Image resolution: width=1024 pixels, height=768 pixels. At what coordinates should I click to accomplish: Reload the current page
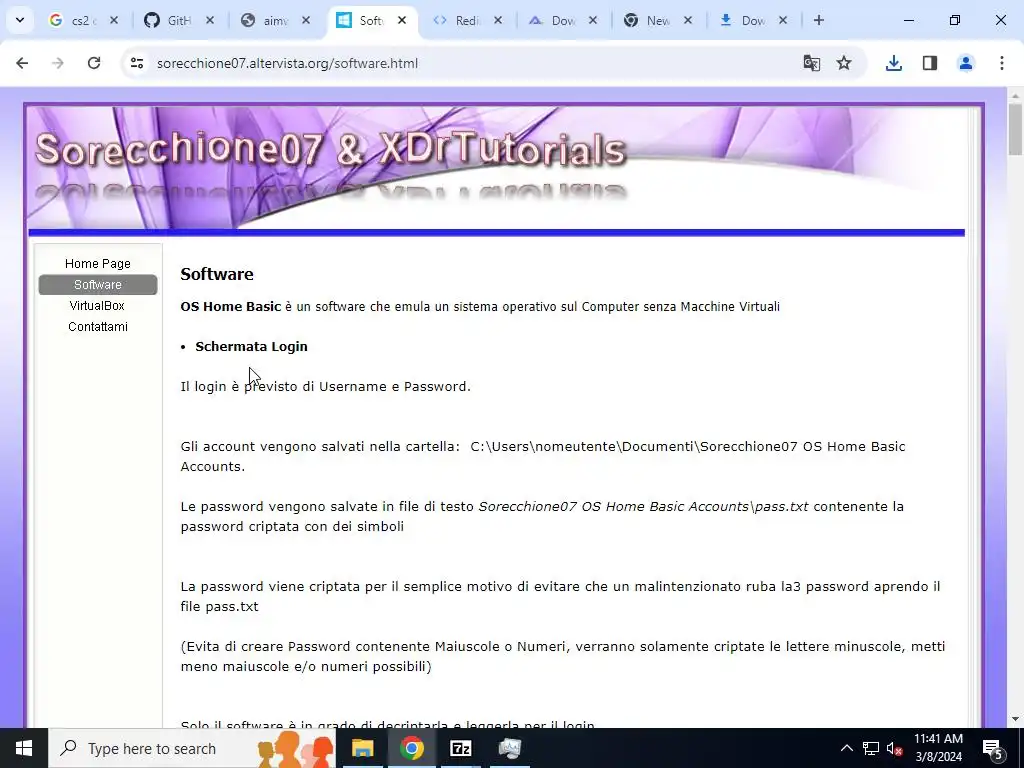pyautogui.click(x=94, y=63)
